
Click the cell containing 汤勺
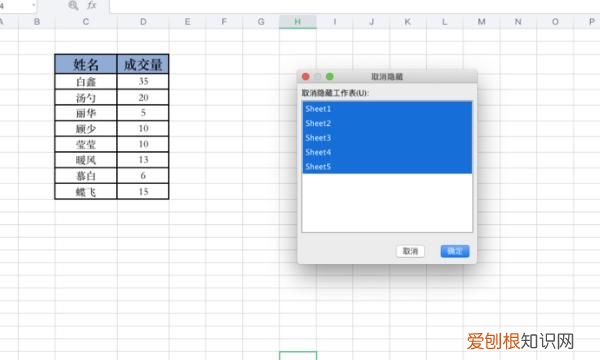click(x=86, y=98)
